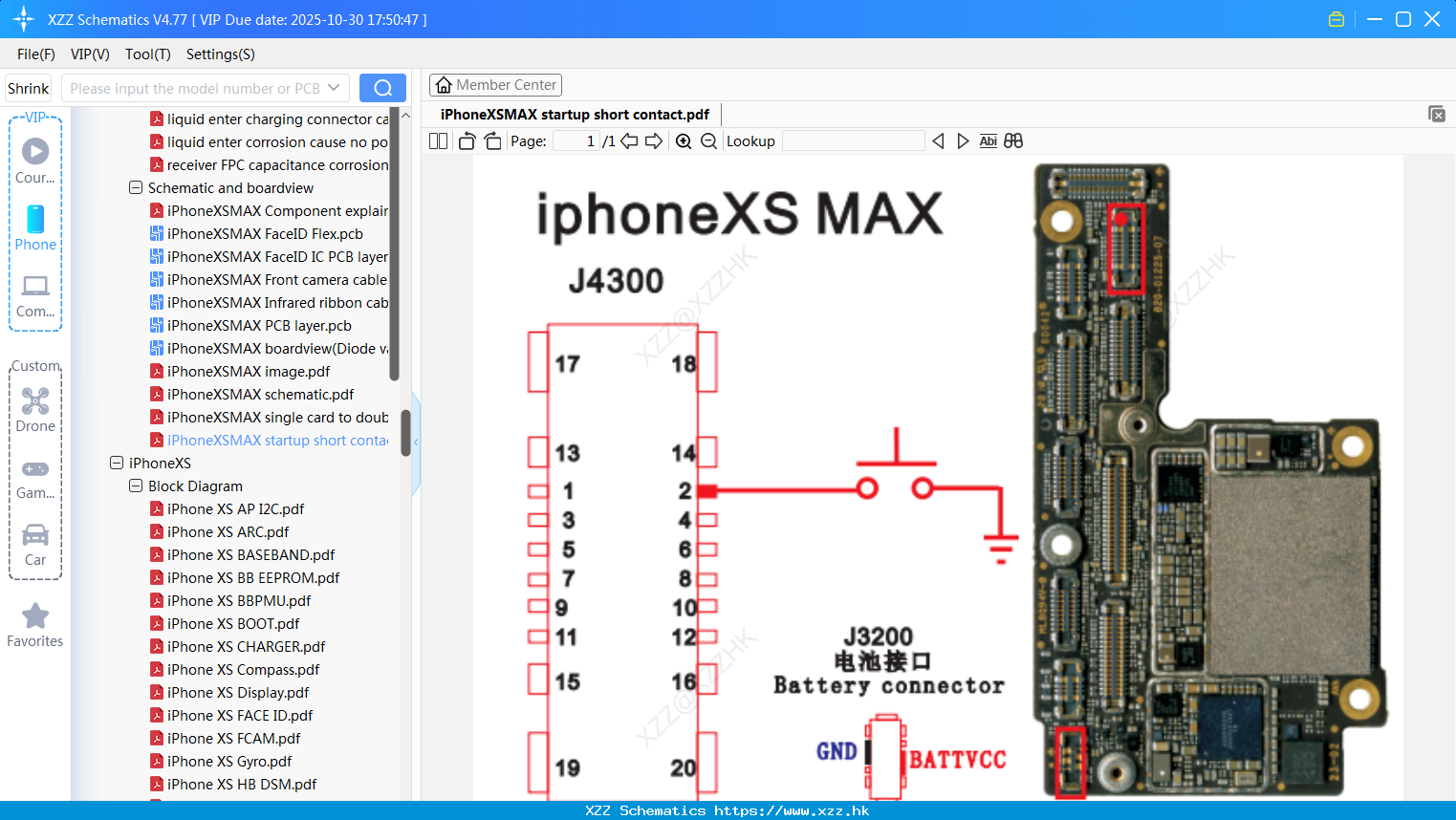1456x820 pixels.
Task: Collapse the sidebar with the splitter arrow
Action: 416,442
